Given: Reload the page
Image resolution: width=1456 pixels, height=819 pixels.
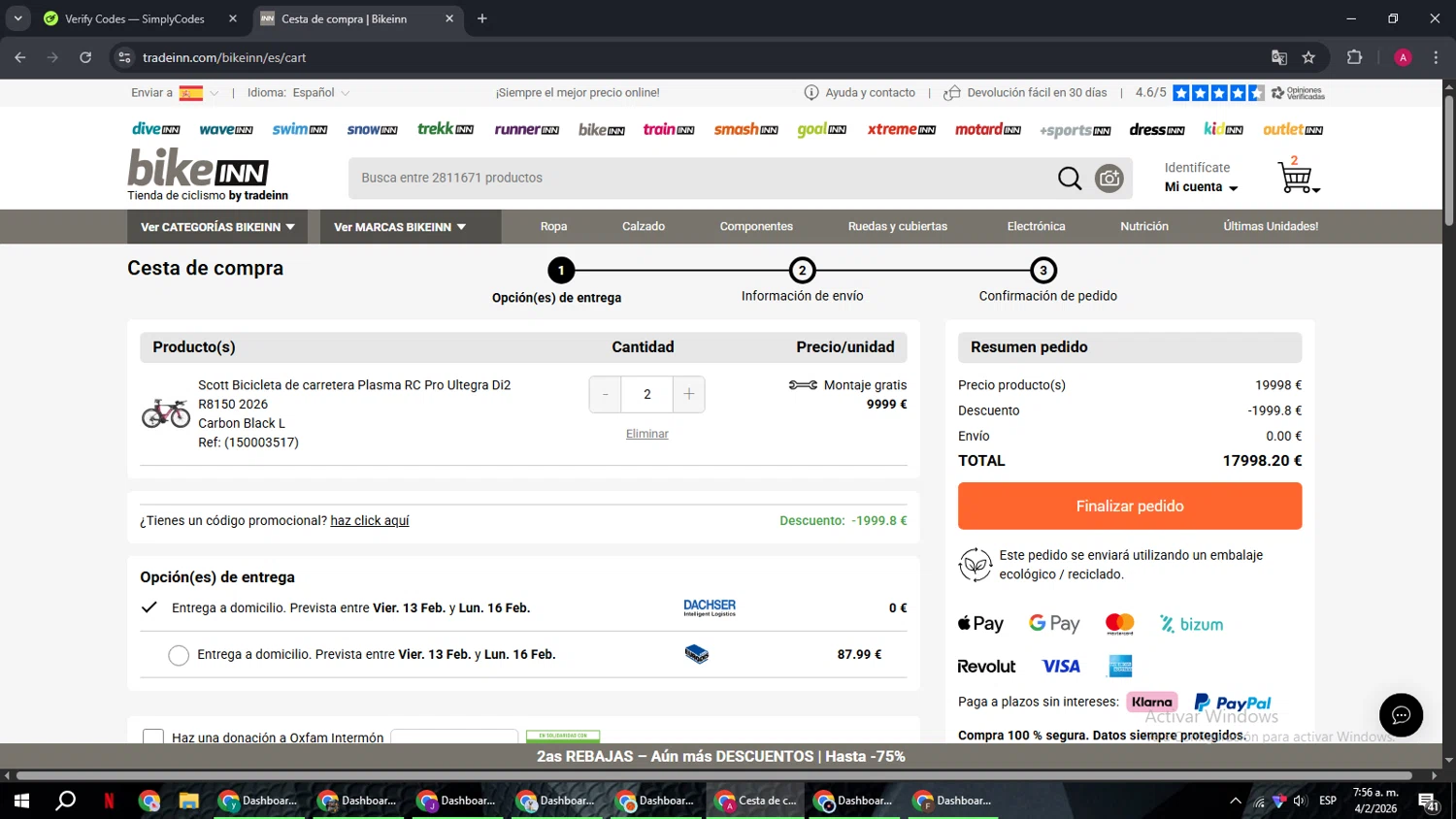Looking at the screenshot, I should pyautogui.click(x=85, y=57).
